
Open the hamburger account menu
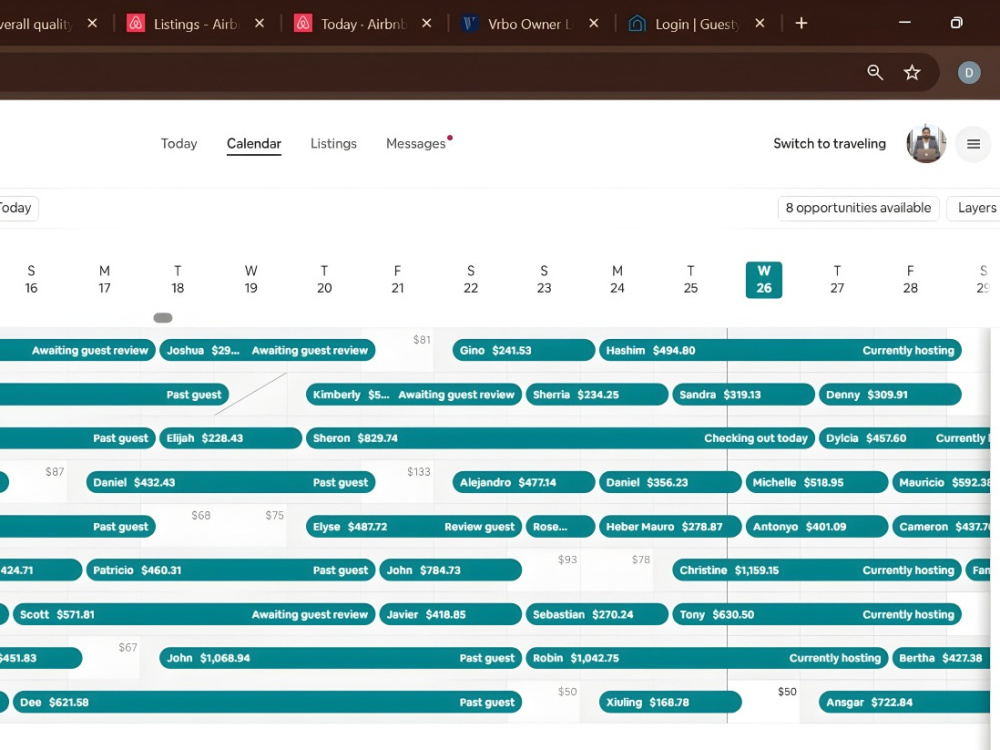pos(973,144)
